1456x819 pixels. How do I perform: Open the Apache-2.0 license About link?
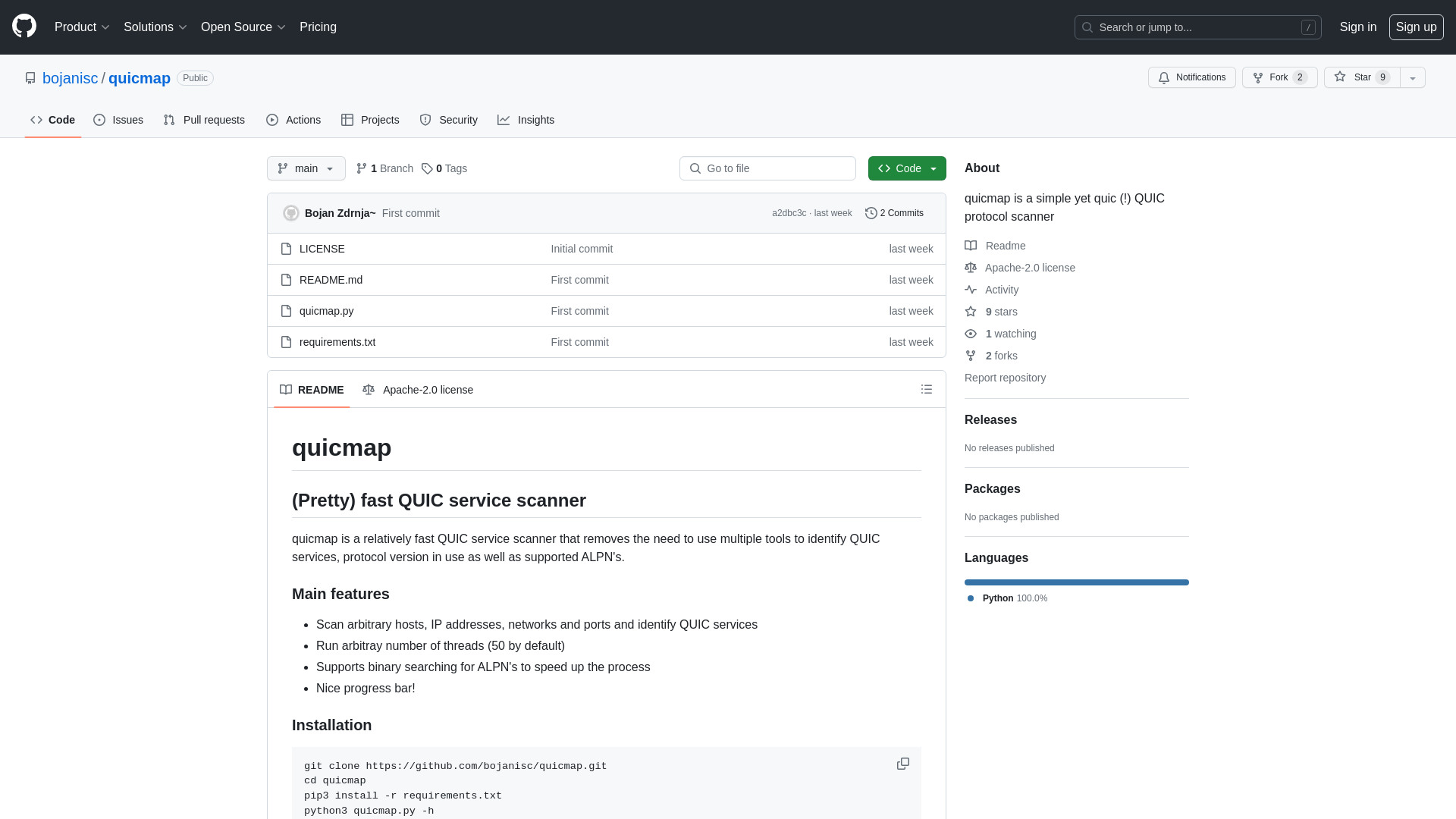click(x=1020, y=268)
